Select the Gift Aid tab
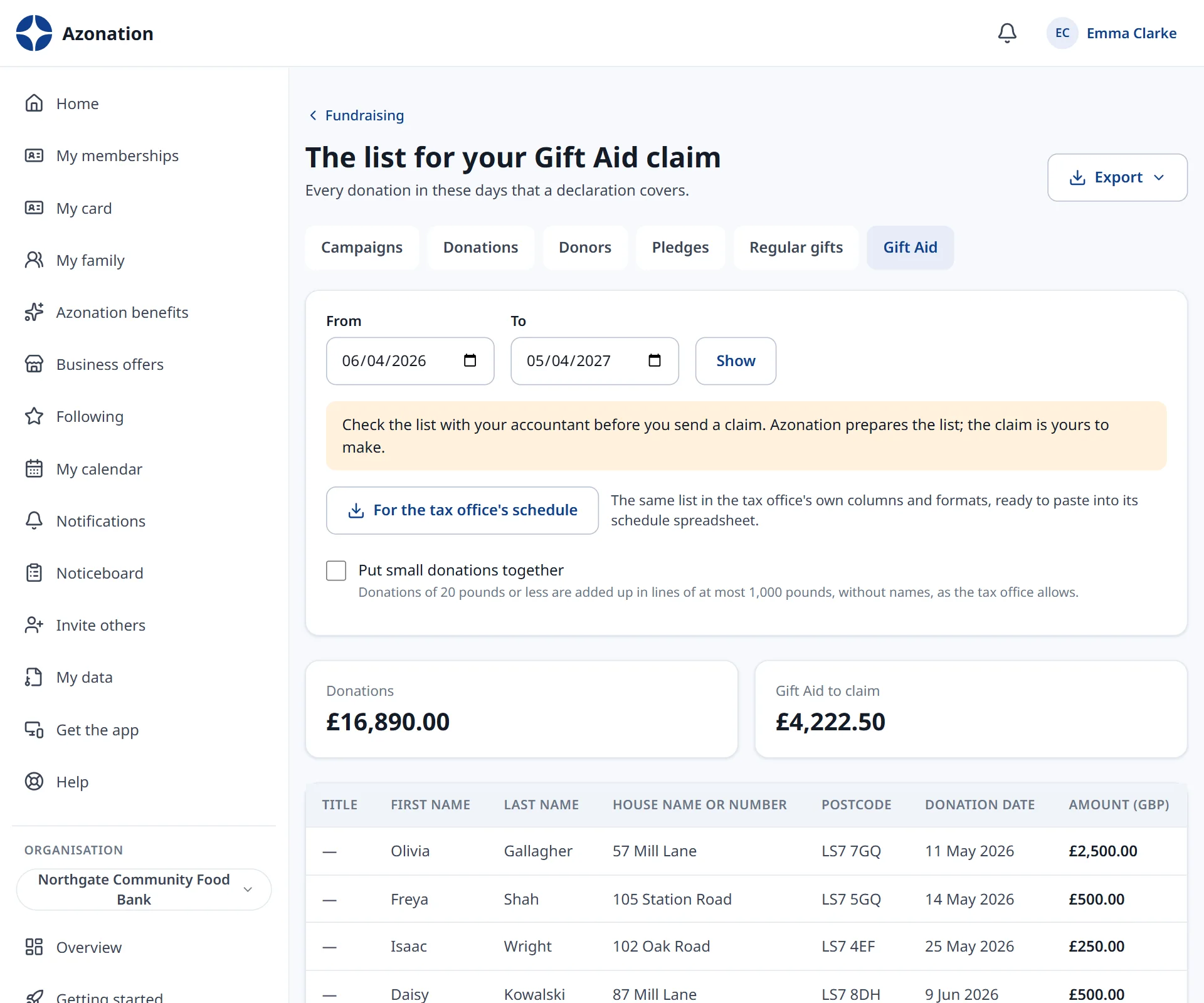Screen dimensions: 1204x1003 (911, 248)
